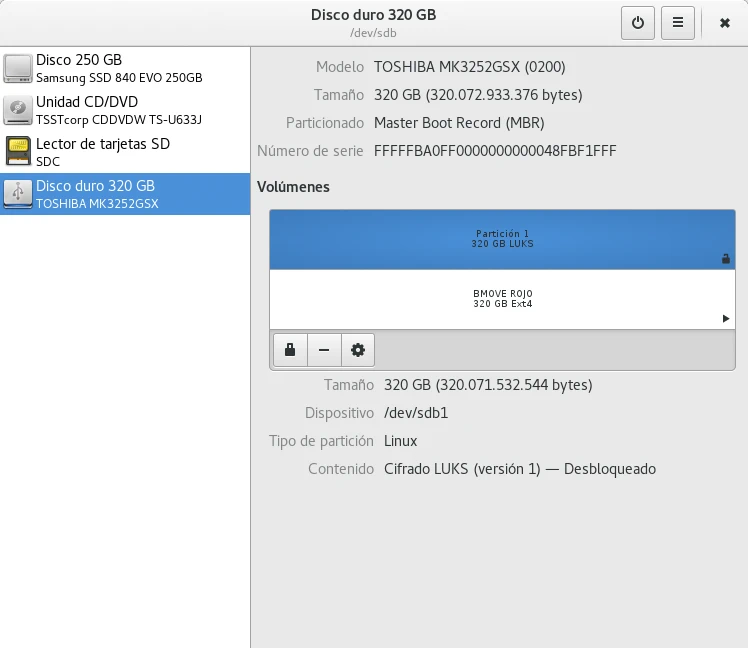This screenshot has width=748, height=648.
Task: Select Disco duro 320 GB entry text
Action: click(95, 186)
